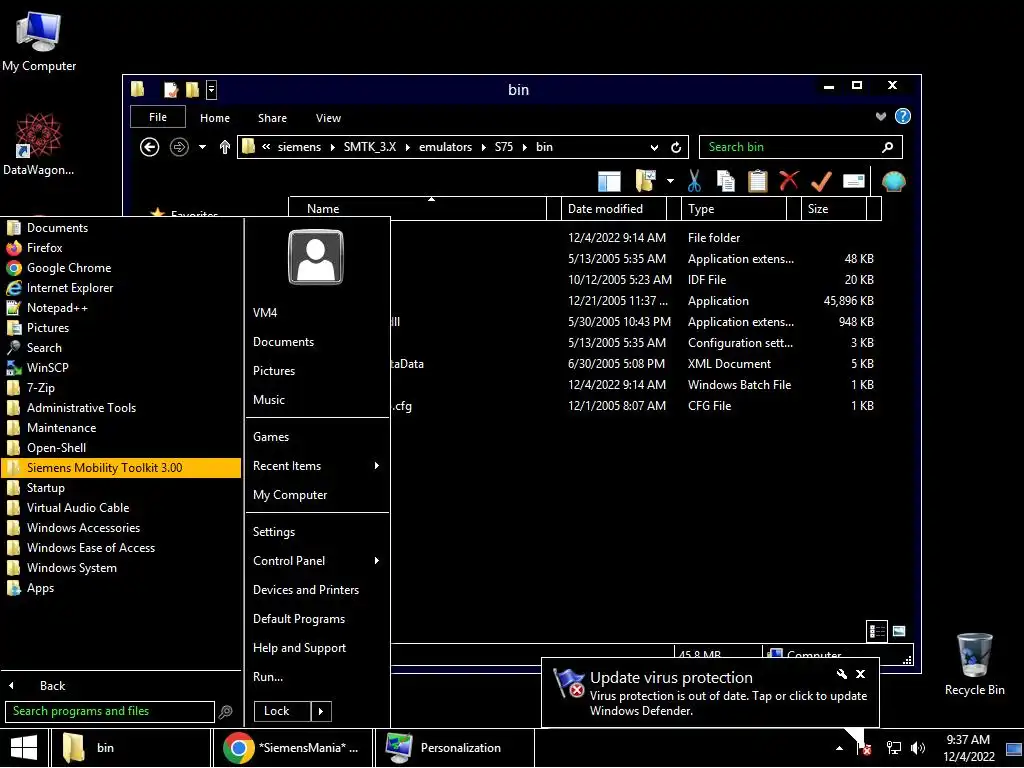The image size is (1024, 768).
Task: Switch to Details view icon at bottom right
Action: click(877, 631)
